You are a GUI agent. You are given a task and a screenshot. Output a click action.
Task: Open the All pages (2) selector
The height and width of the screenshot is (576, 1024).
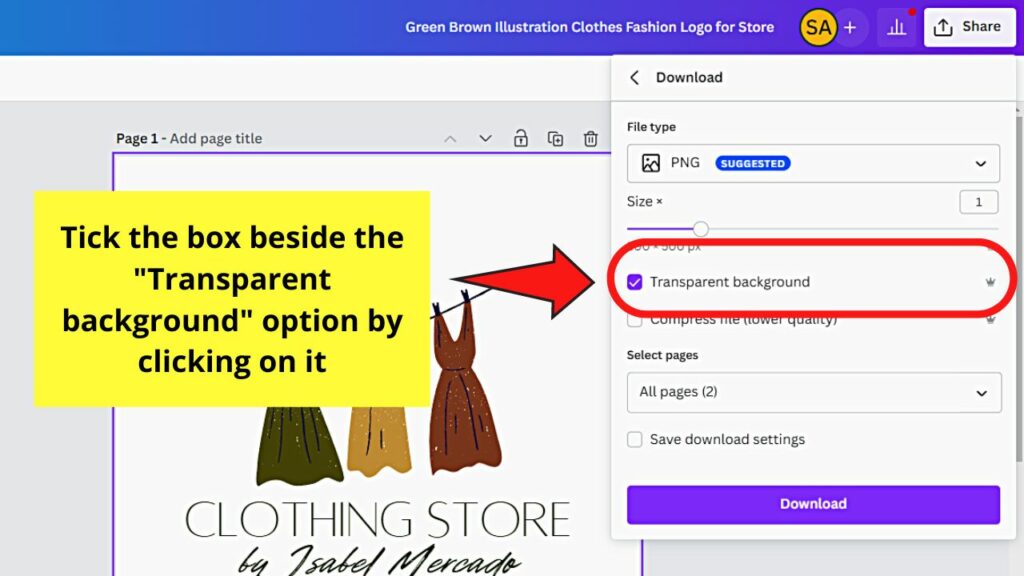point(813,392)
